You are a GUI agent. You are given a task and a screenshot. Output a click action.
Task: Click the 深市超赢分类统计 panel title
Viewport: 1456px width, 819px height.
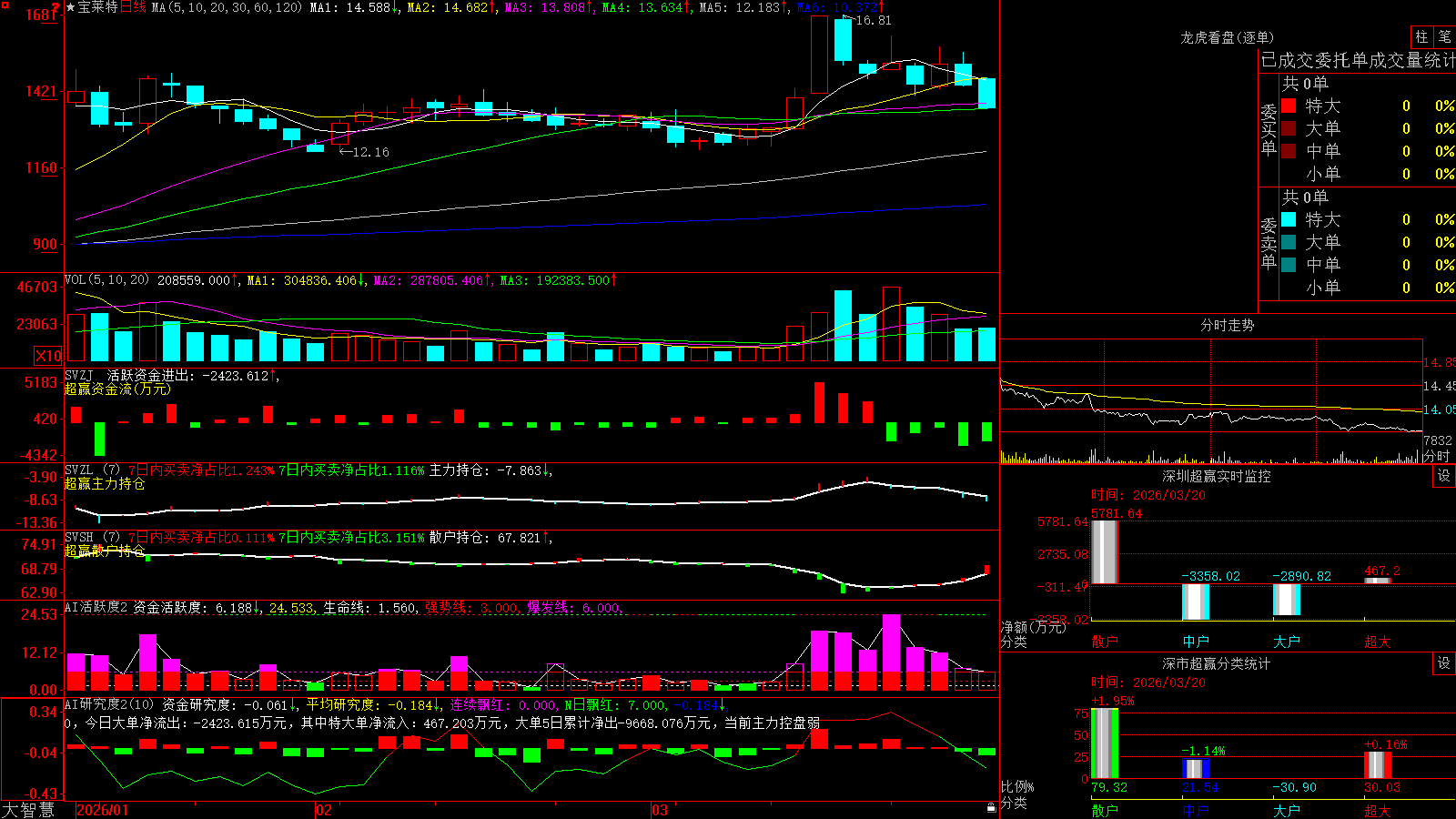tap(1217, 663)
